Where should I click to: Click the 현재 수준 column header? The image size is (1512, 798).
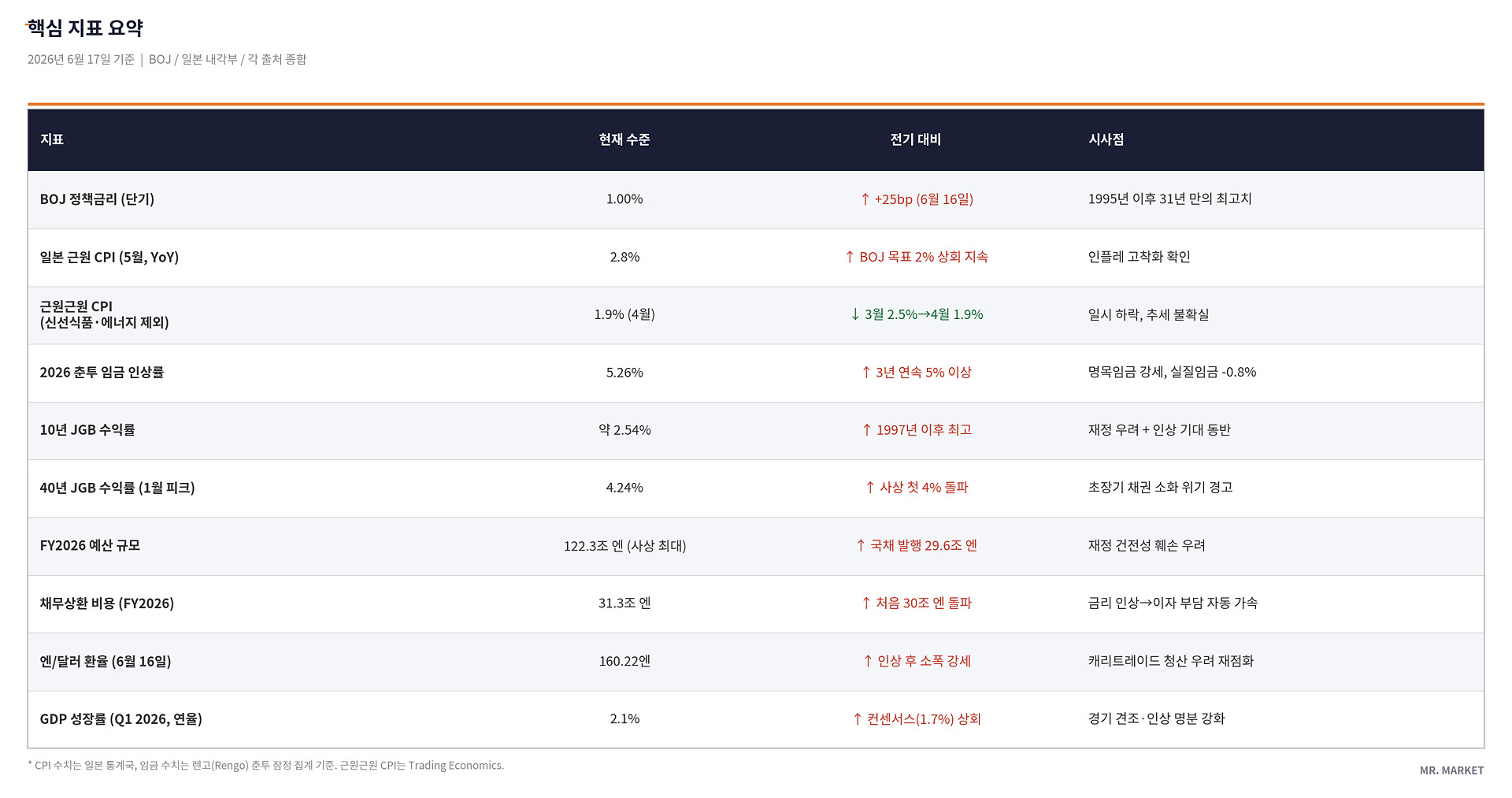[x=624, y=139]
